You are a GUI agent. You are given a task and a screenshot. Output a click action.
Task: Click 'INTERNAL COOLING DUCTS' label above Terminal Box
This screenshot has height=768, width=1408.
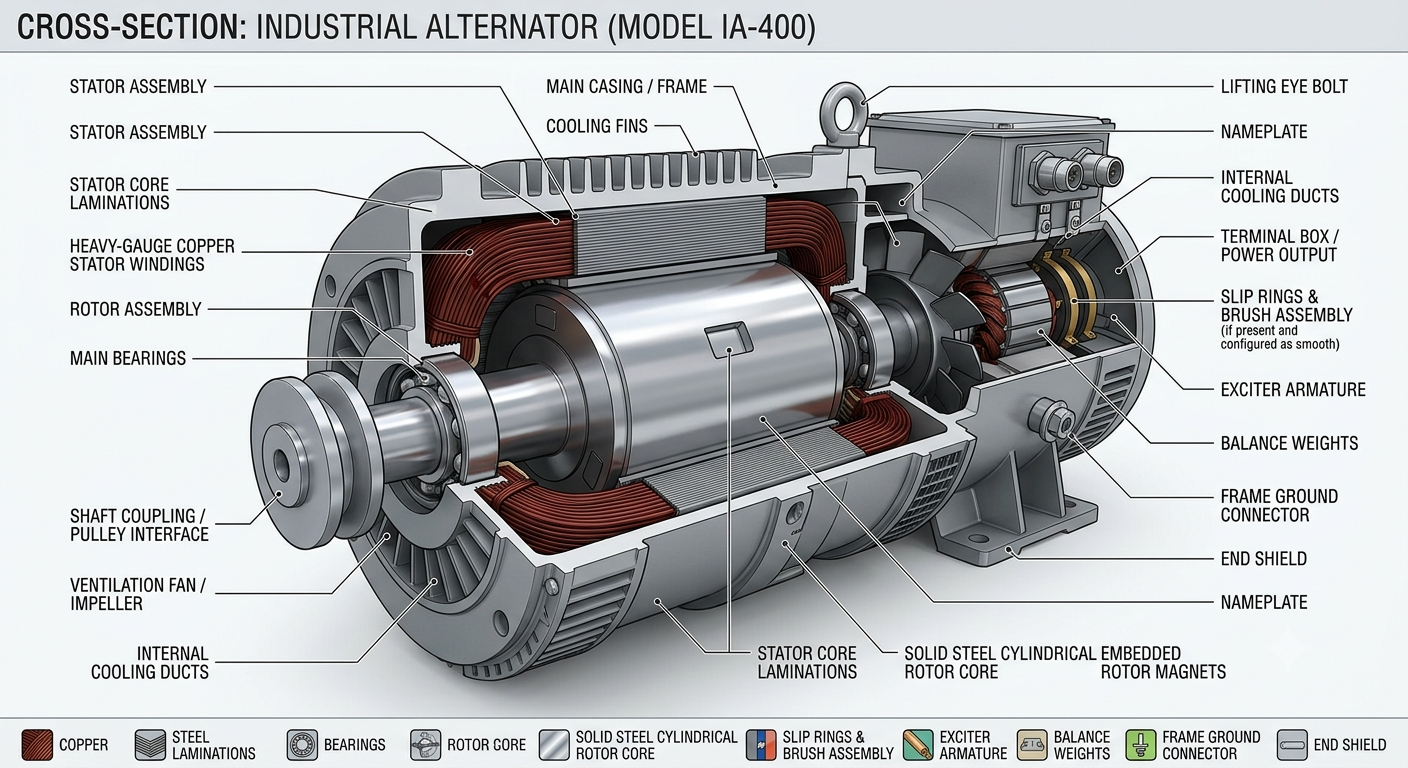1280,187
